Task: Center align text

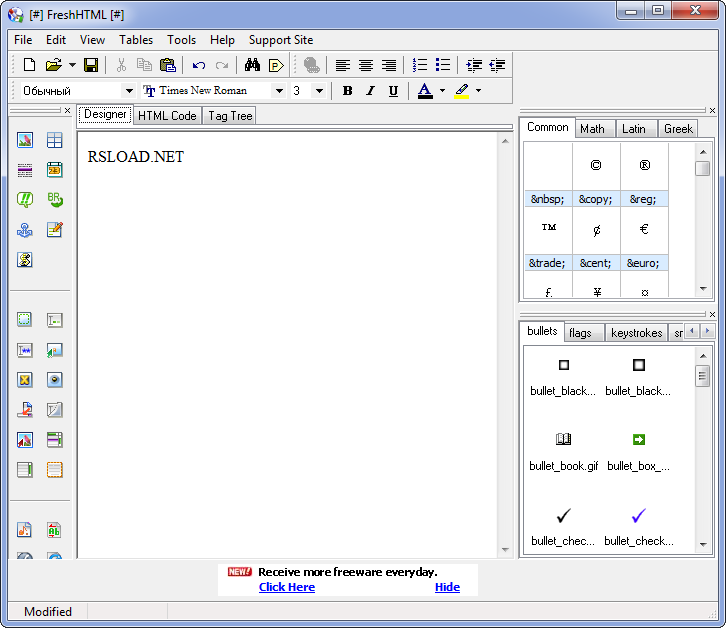Action: tap(366, 65)
